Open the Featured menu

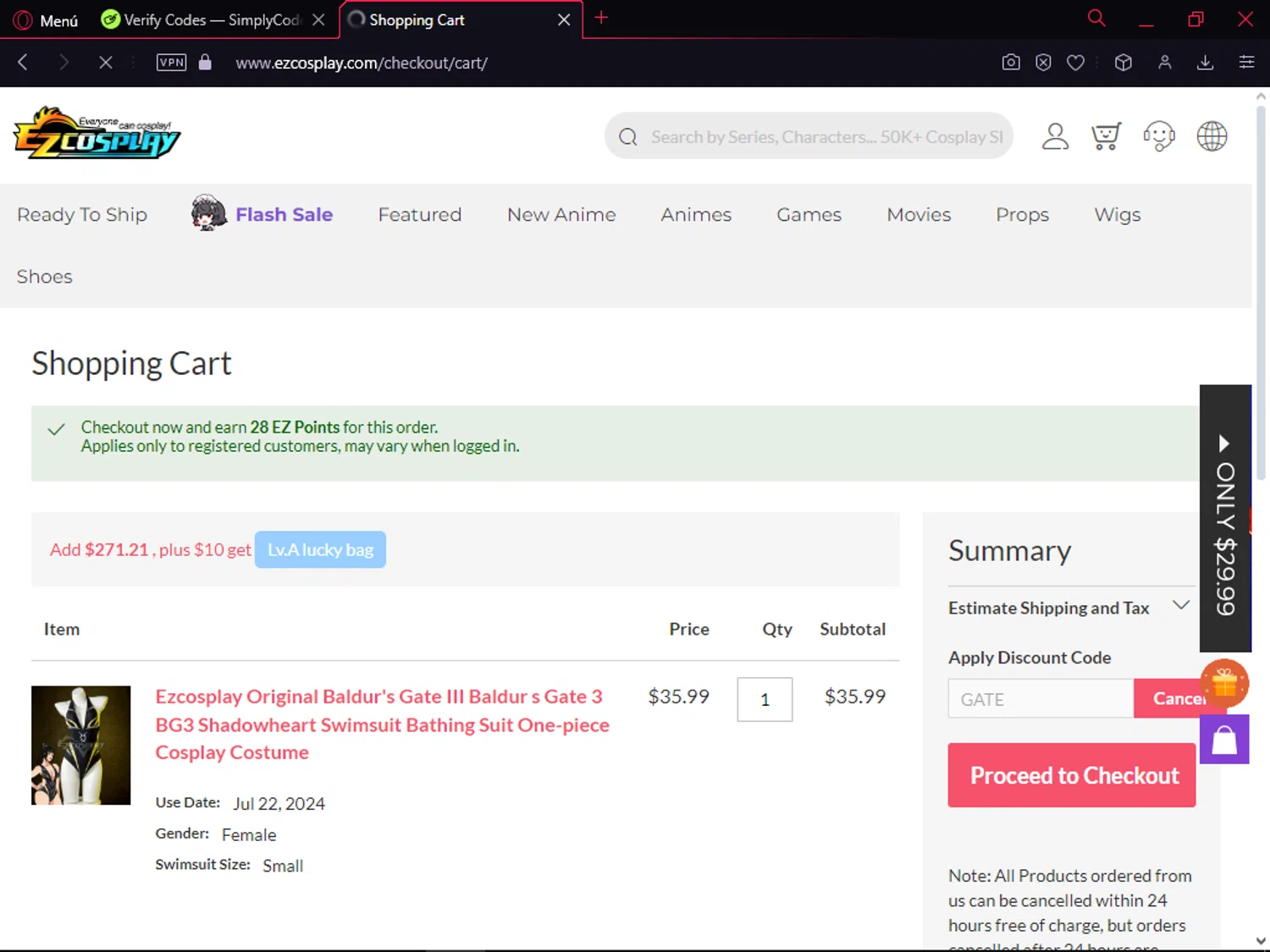pos(420,215)
